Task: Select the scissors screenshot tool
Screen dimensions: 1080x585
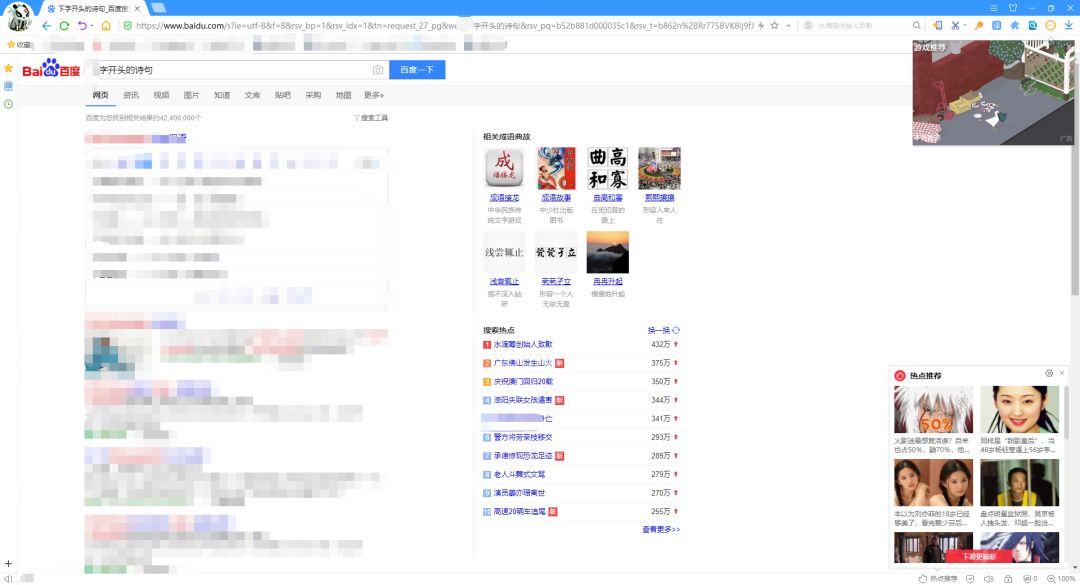Action: click(x=955, y=25)
